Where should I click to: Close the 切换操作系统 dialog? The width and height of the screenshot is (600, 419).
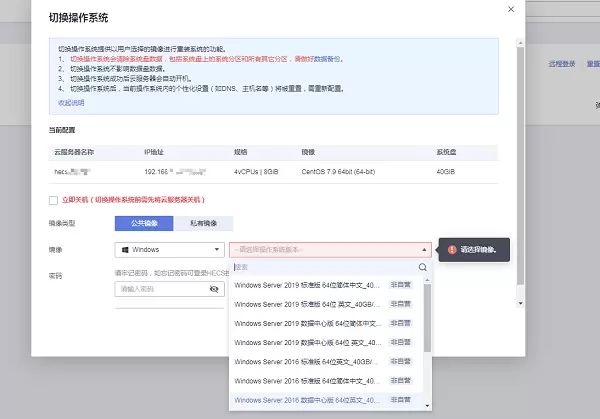[512, 9]
